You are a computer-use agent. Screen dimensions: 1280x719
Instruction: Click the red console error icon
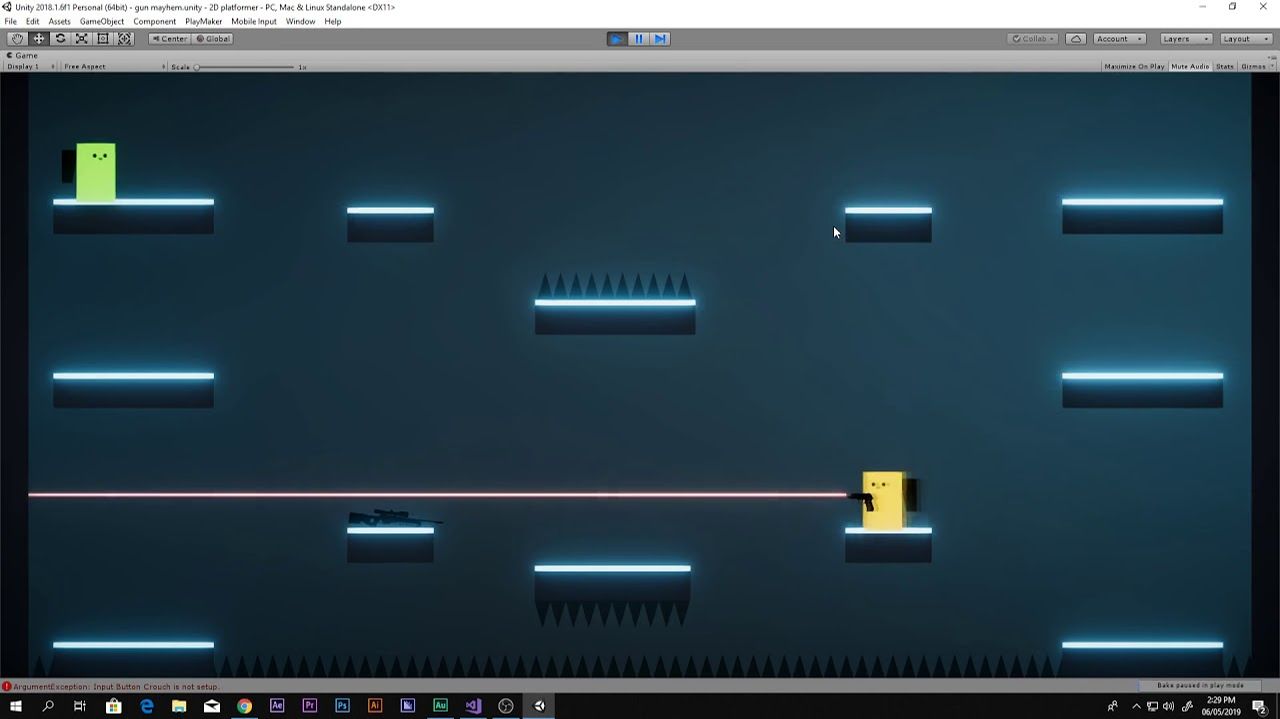[6, 687]
